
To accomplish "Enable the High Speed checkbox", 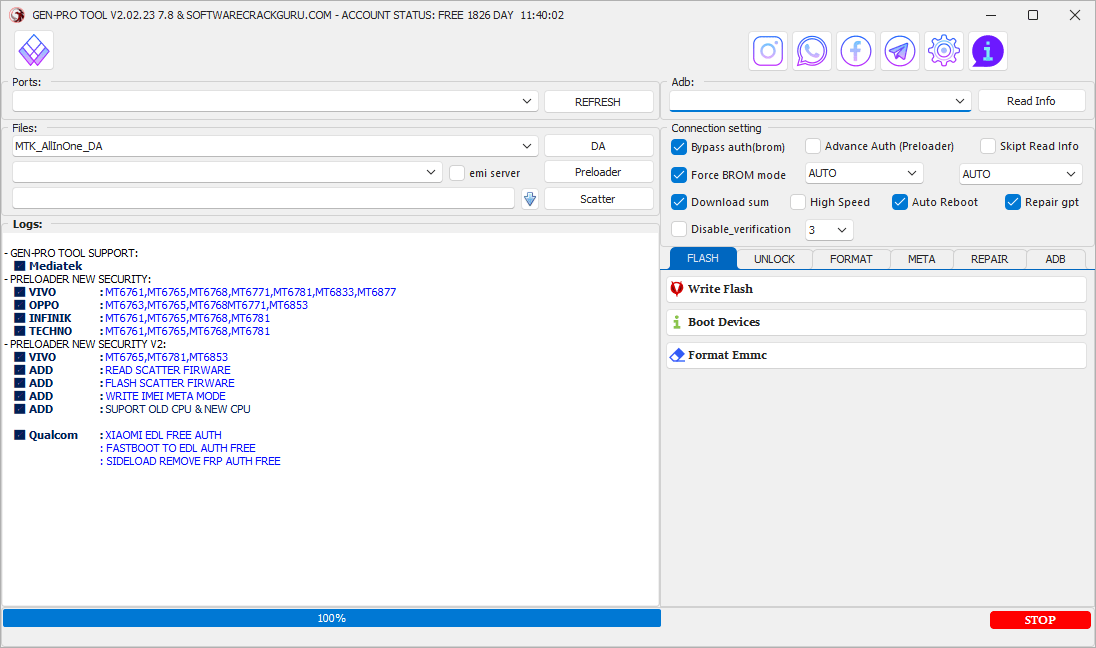I will (x=798, y=202).
